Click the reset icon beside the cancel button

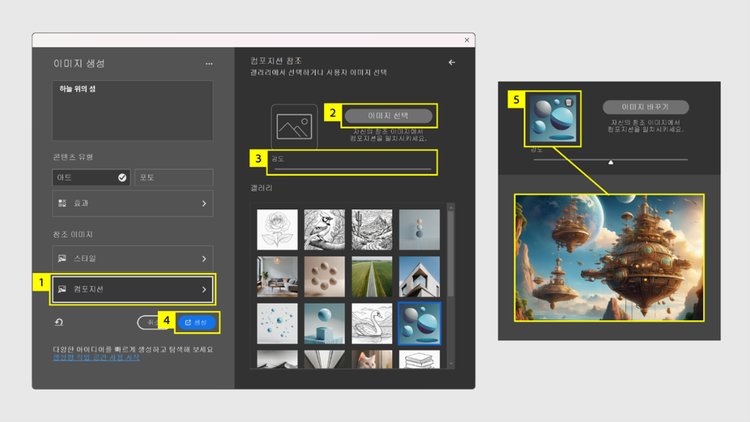point(59,322)
